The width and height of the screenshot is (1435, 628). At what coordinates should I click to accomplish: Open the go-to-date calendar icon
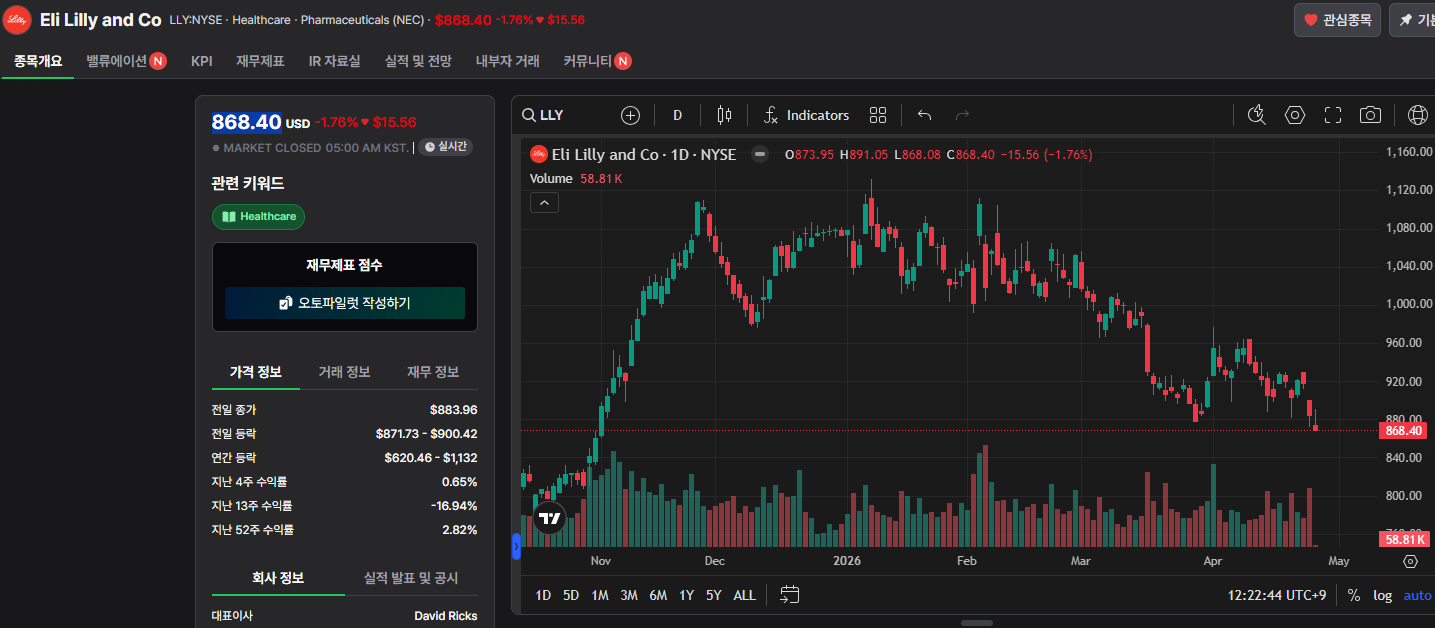790,595
